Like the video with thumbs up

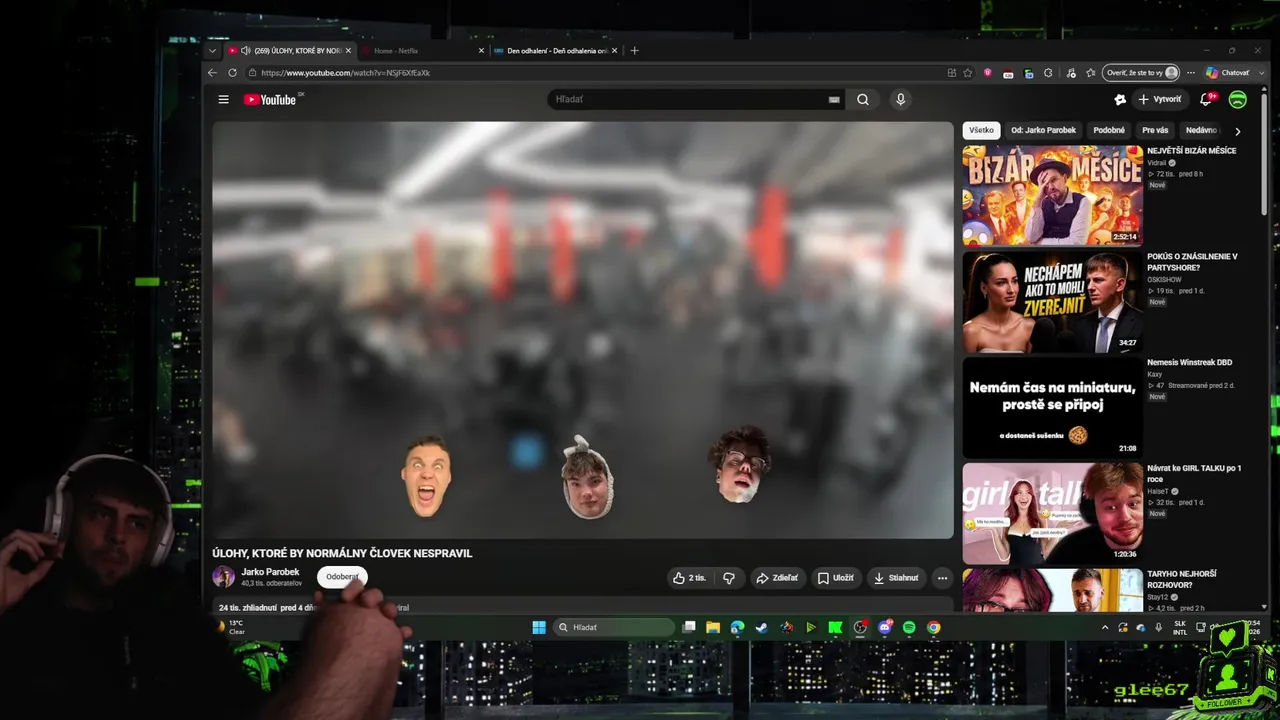689,578
